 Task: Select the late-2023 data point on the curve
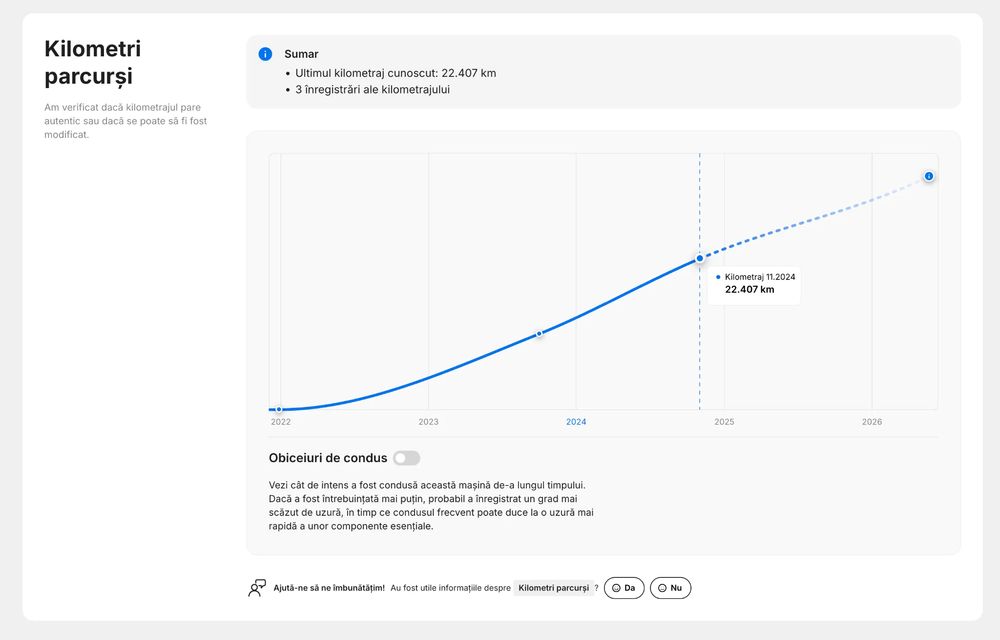coord(539,333)
